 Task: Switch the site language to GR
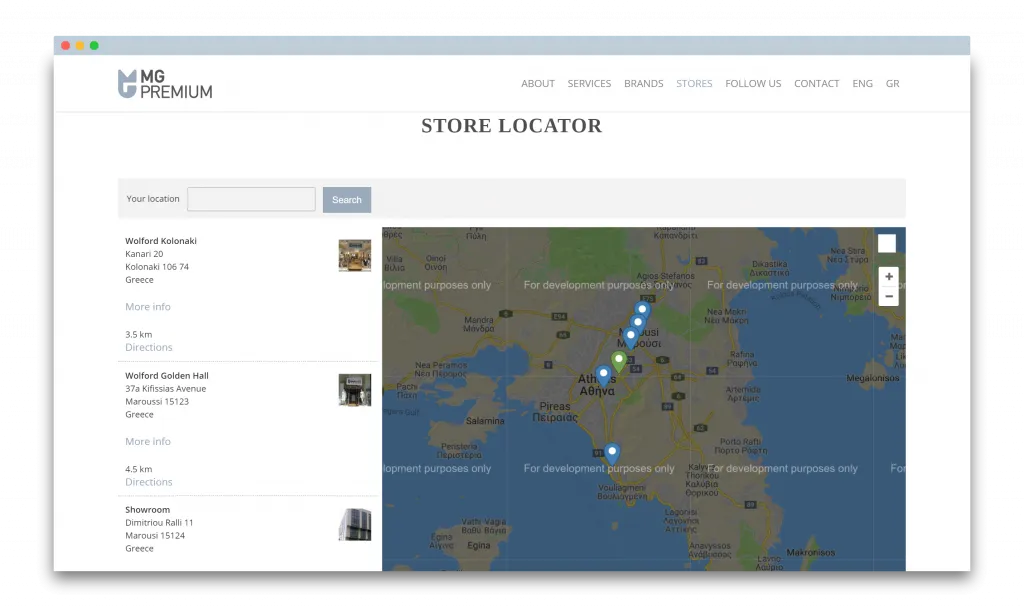point(892,84)
